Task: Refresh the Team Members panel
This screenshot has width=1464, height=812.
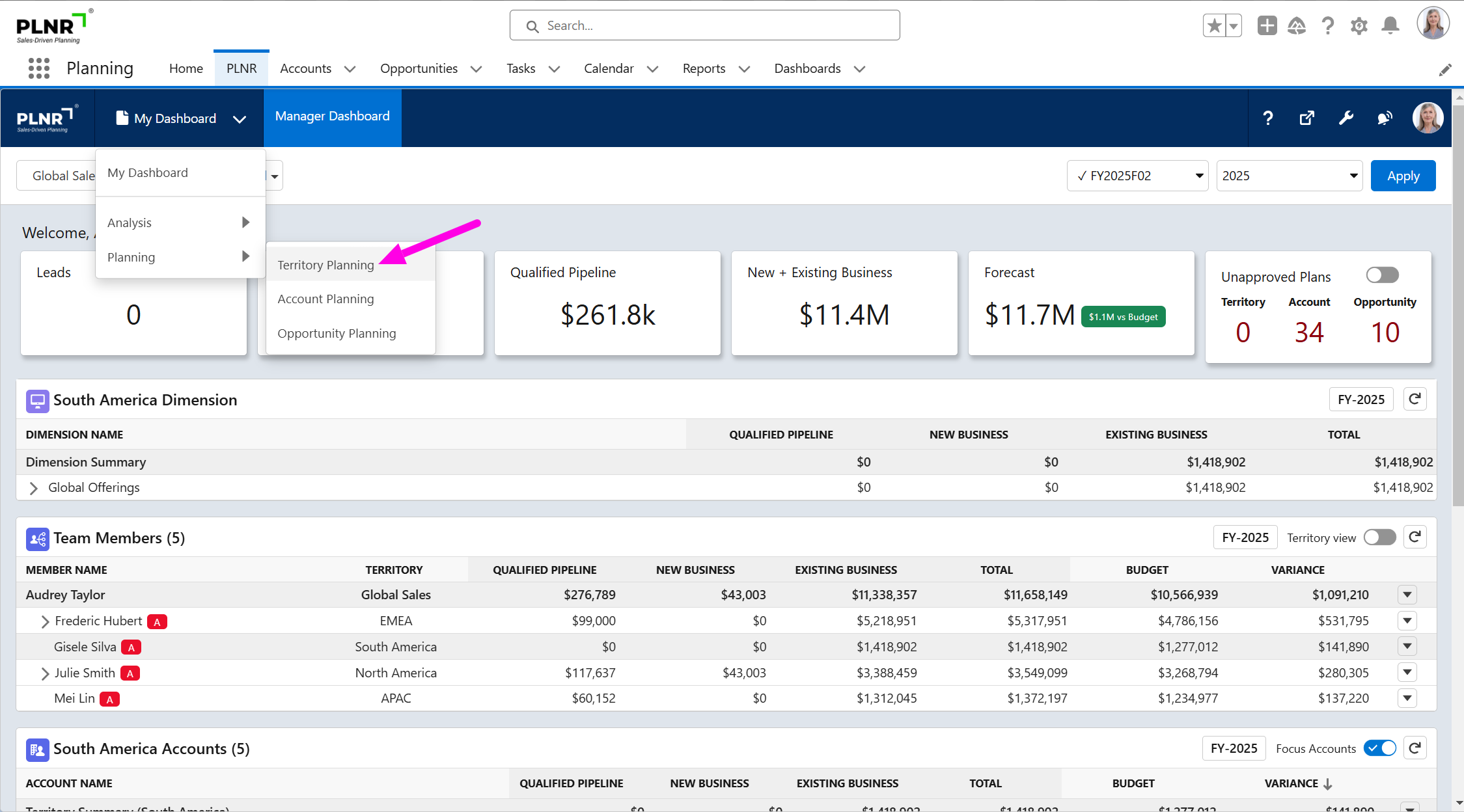Action: 1415,537
